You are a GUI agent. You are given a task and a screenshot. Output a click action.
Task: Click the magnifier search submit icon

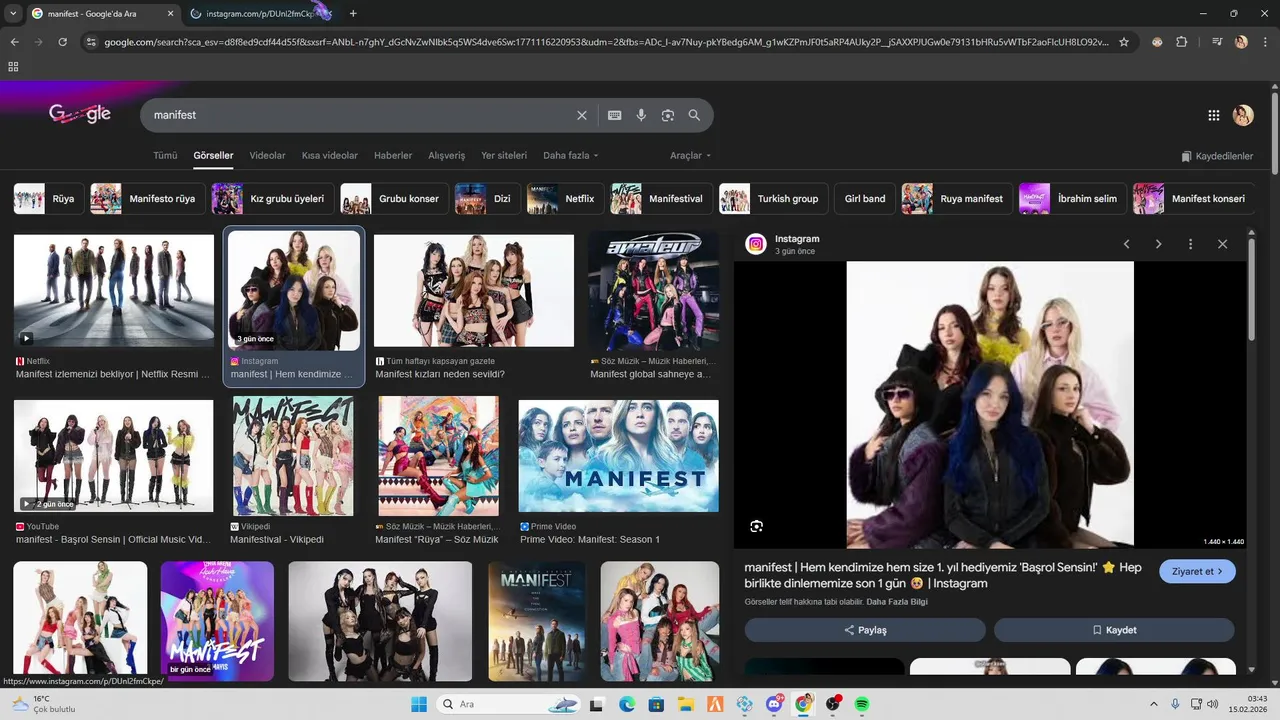(x=694, y=115)
